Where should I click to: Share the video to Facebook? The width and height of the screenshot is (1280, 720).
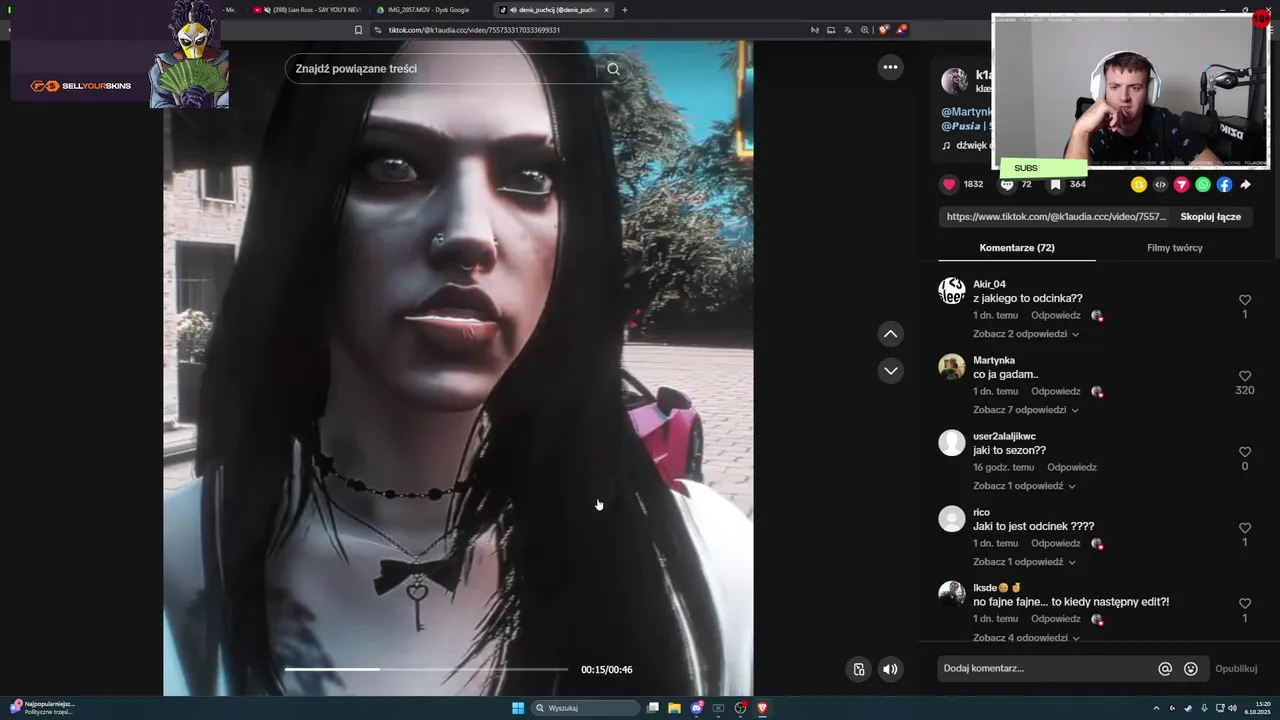pyautogui.click(x=1224, y=184)
